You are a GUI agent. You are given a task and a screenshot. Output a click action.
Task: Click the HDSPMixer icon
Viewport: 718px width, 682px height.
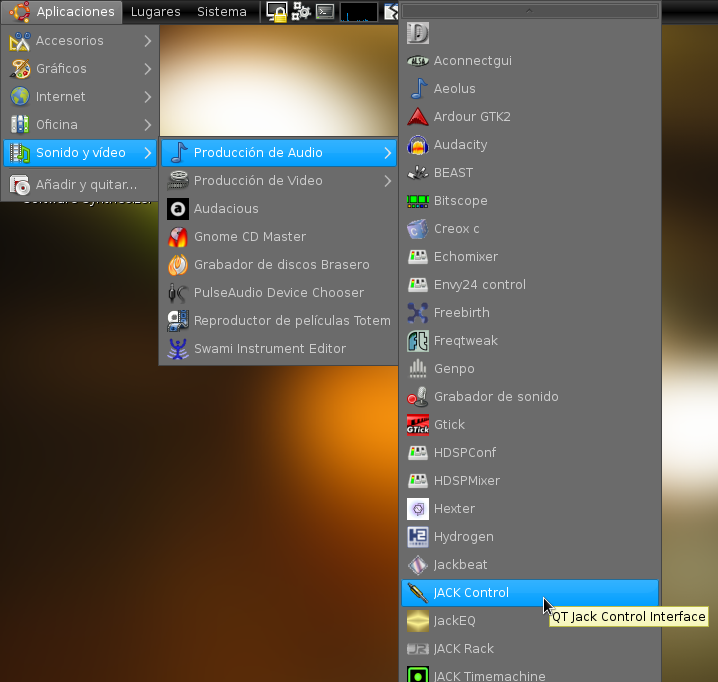418,480
